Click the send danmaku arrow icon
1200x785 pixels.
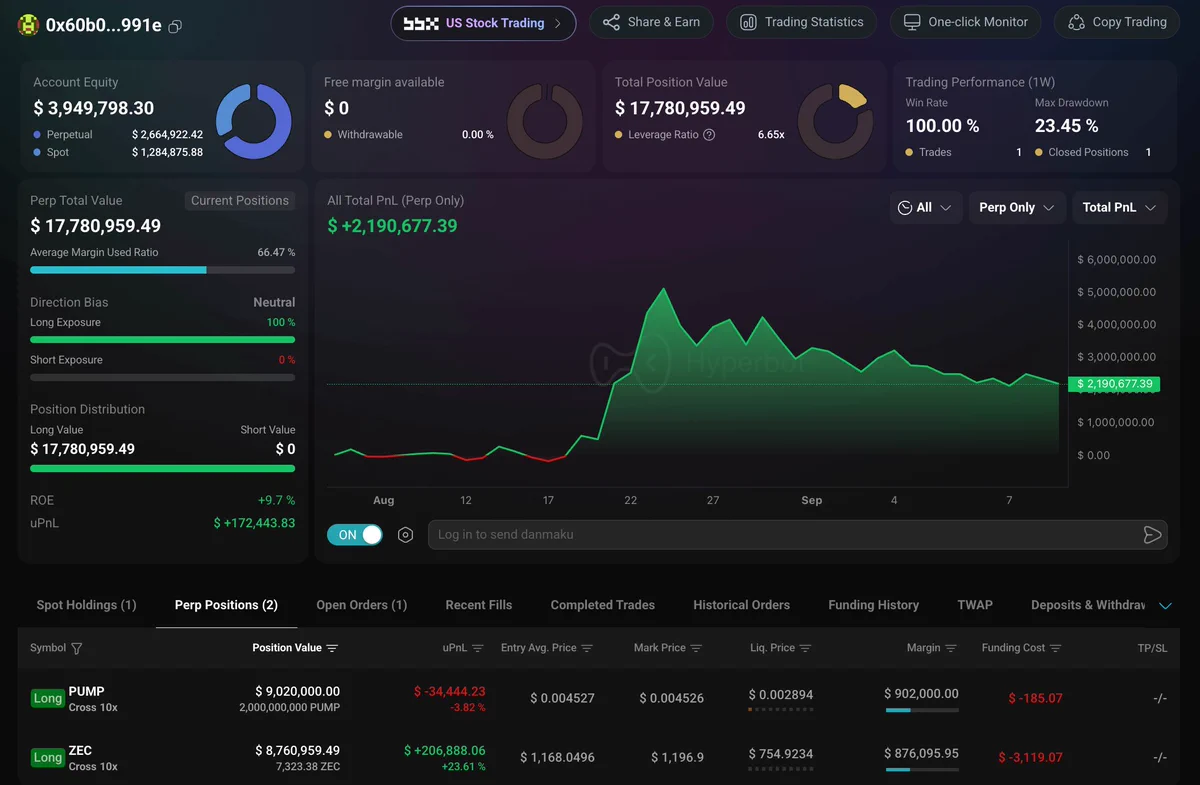[x=1153, y=535]
